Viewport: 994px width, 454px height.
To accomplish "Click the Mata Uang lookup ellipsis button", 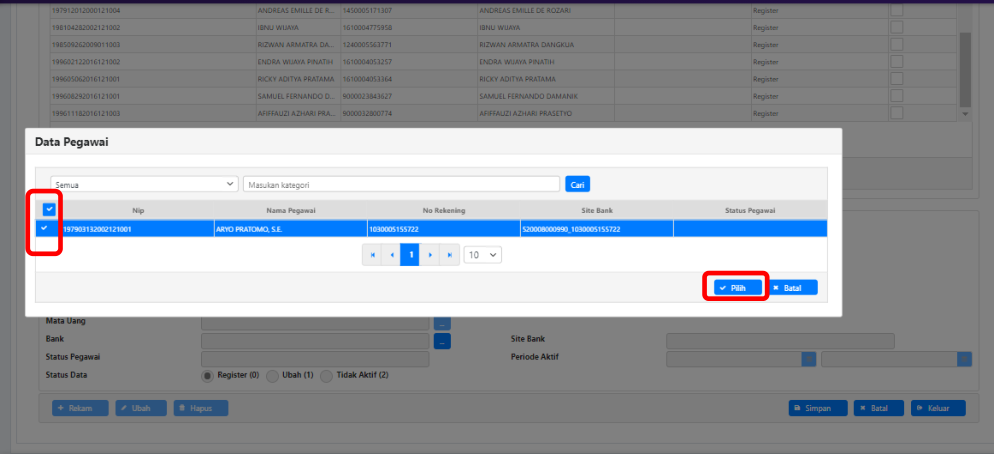I will click(x=442, y=323).
